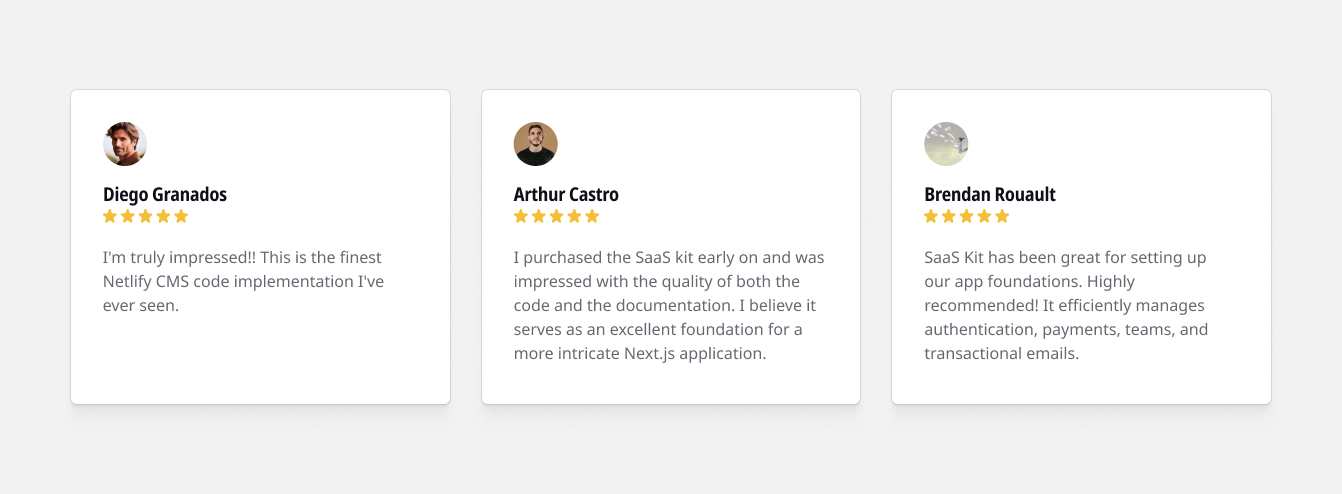Click the first star under Brendan Rouault
This screenshot has width=1342, height=494.
click(931, 216)
